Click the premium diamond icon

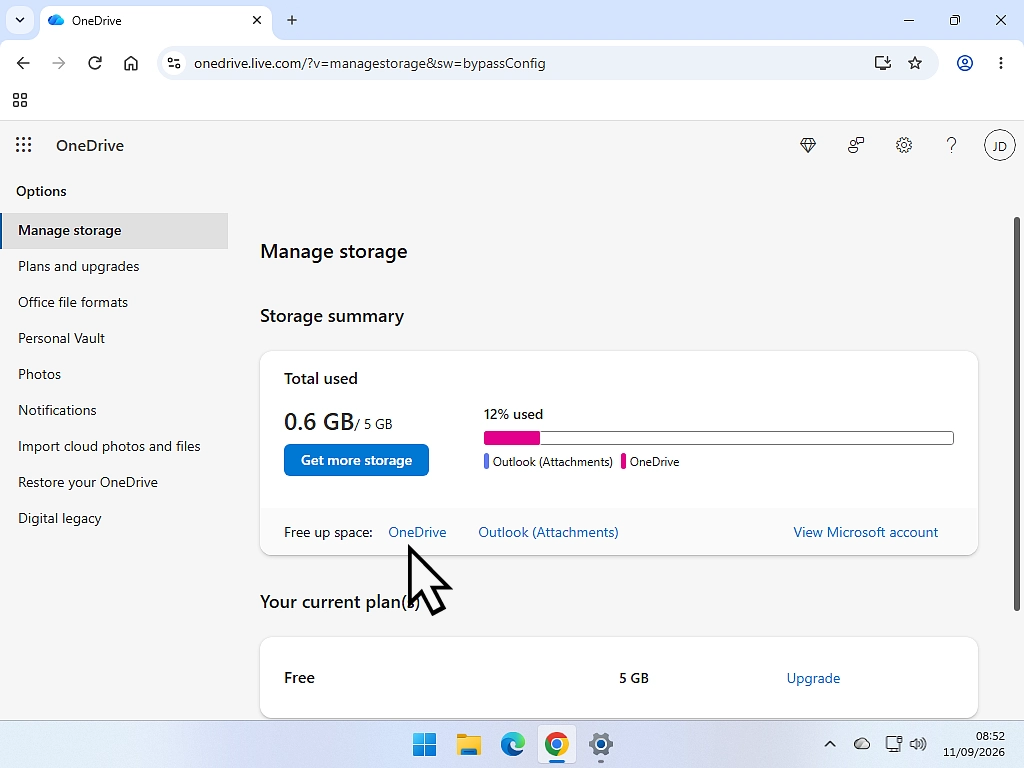pyautogui.click(x=808, y=145)
